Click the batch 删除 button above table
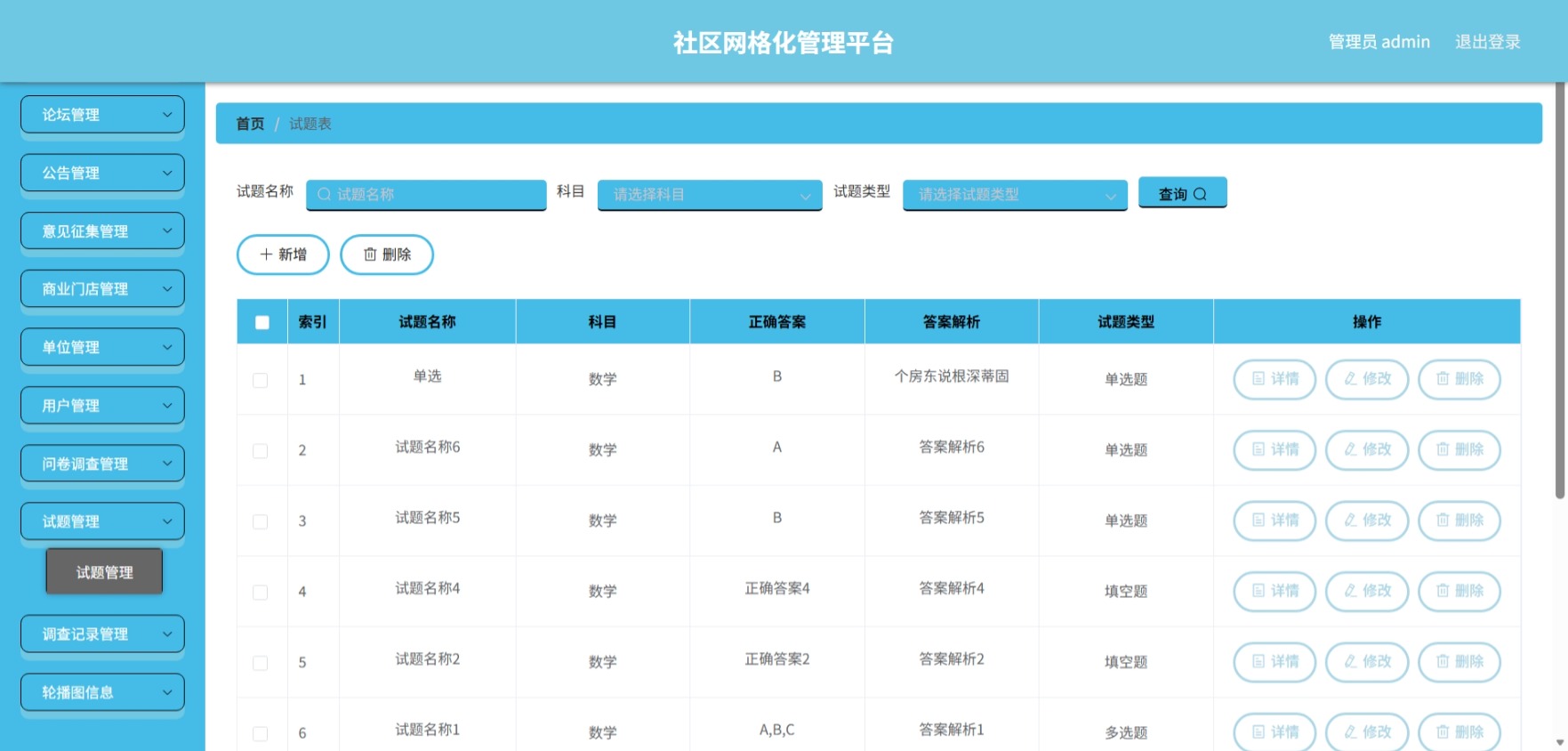Image resolution: width=1568 pixels, height=751 pixels. 387,254
